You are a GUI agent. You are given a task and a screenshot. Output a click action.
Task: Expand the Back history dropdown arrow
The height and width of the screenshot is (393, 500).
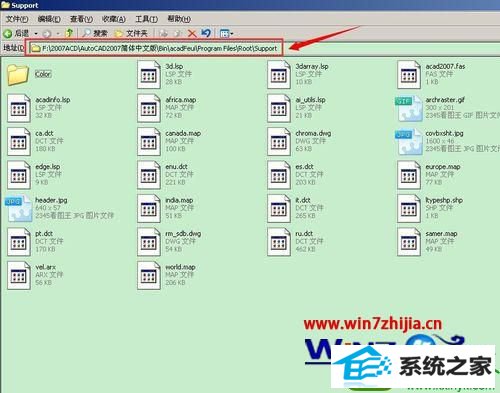[x=36, y=34]
